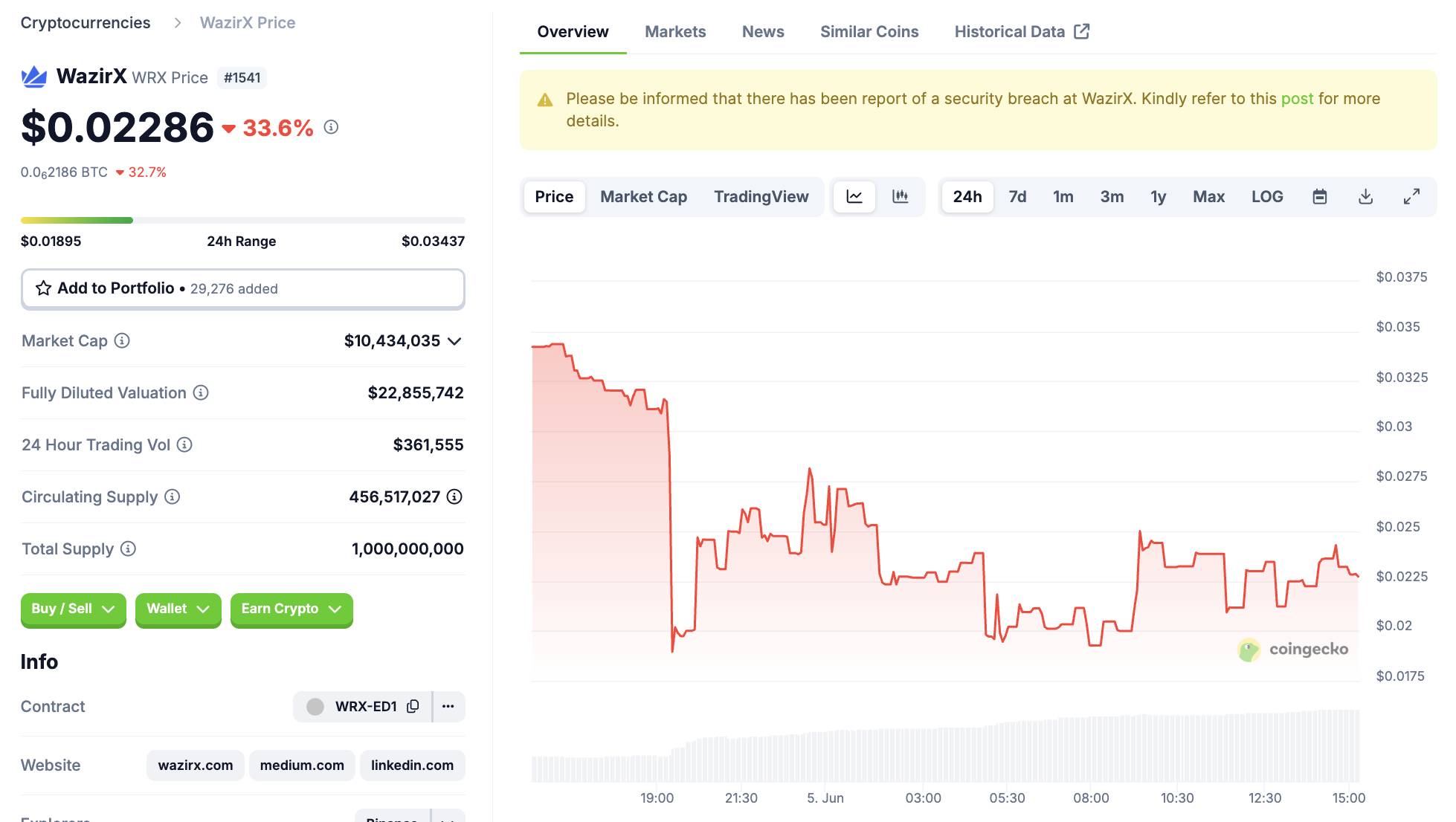The width and height of the screenshot is (1456, 822).
Task: Toggle the LOG scale on chart
Action: coord(1267,196)
